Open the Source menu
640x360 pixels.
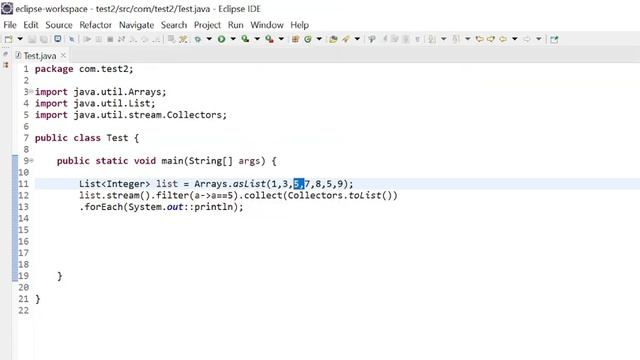coord(59,25)
